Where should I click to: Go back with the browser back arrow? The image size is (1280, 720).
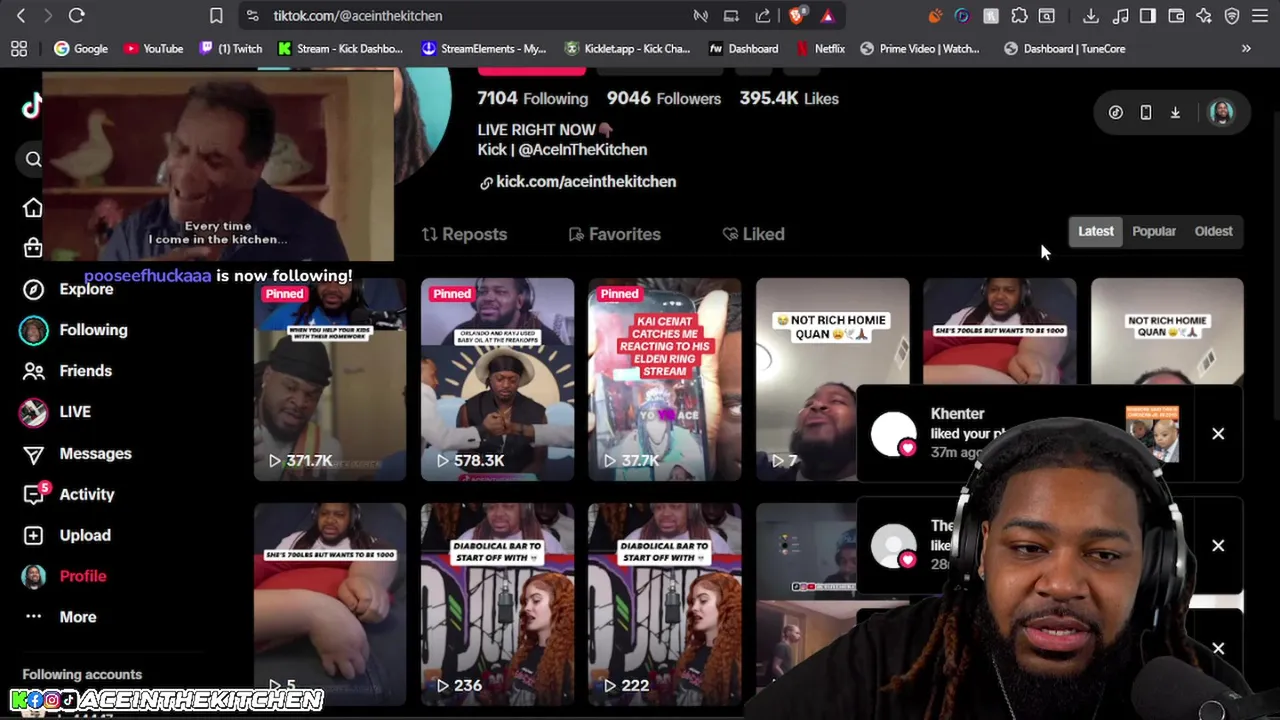coord(21,16)
